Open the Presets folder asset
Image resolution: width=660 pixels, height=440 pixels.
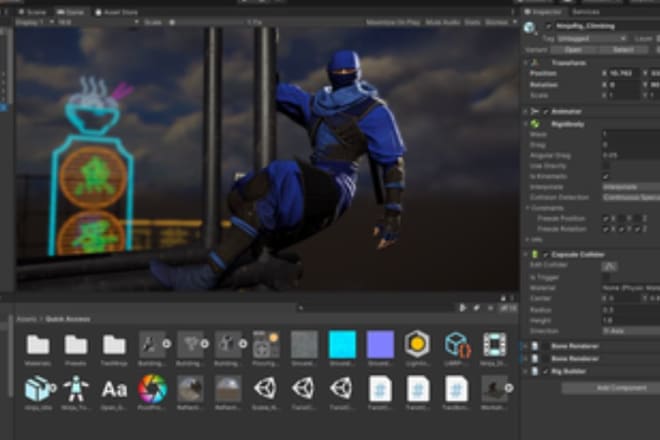click(76, 345)
